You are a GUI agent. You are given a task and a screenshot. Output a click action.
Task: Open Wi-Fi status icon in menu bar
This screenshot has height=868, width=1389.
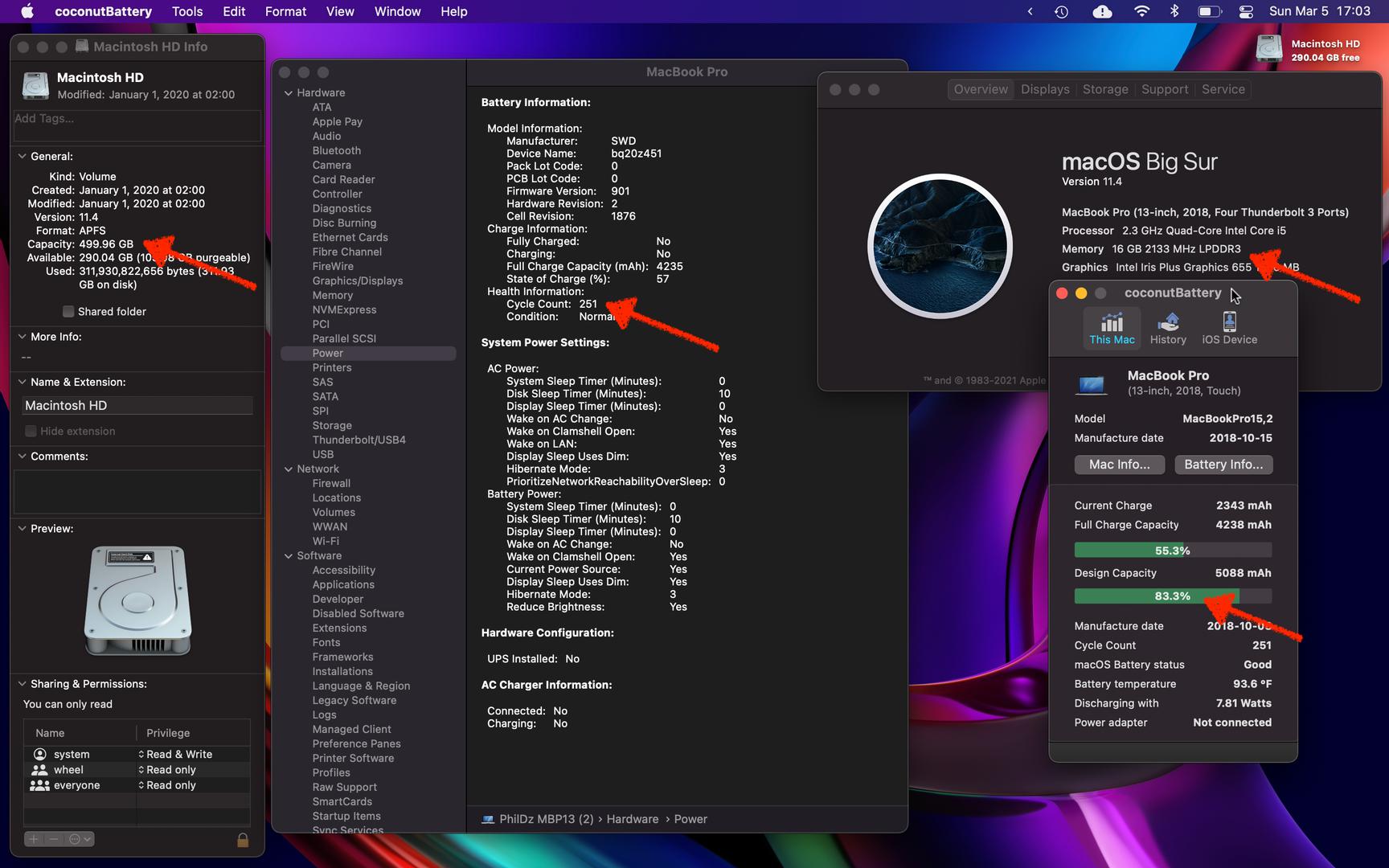pos(1141,11)
